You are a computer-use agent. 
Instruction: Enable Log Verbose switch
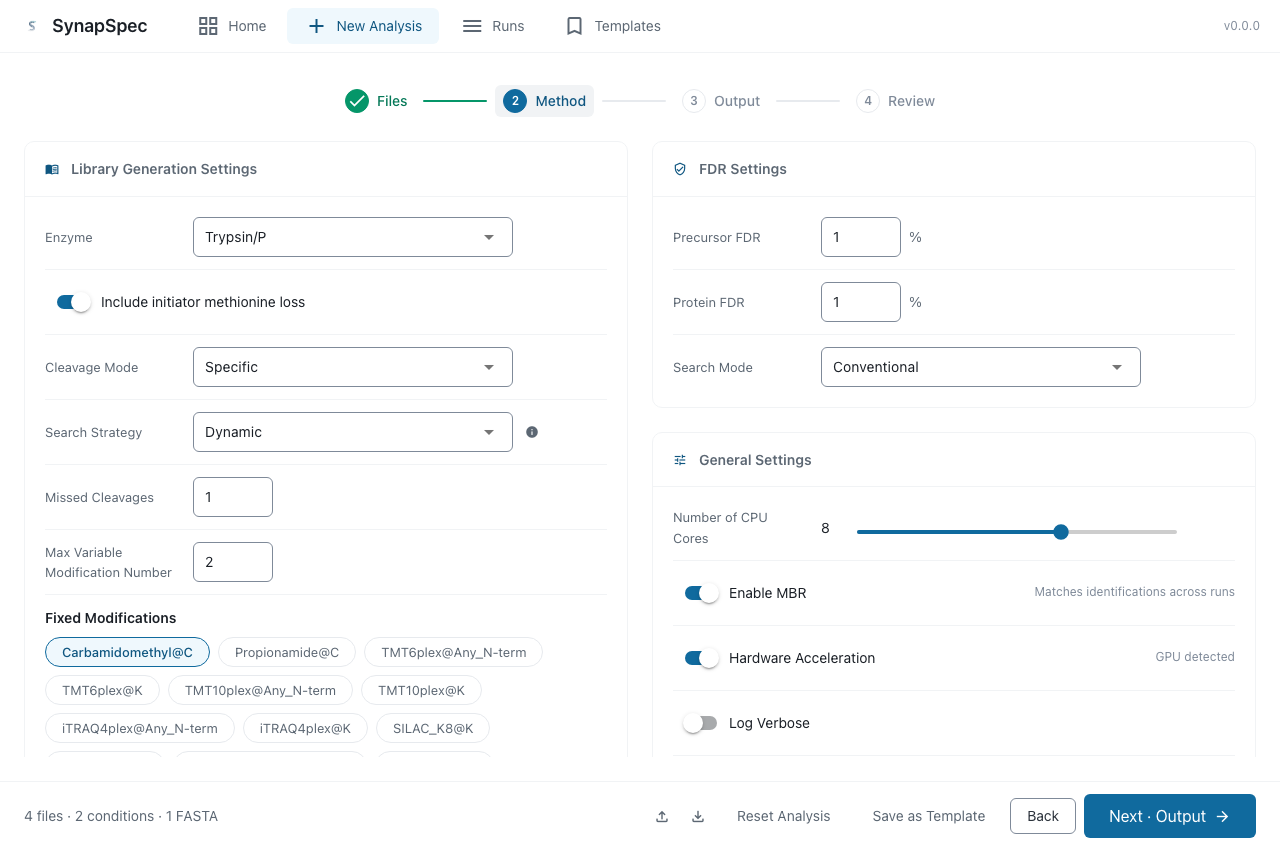(701, 723)
